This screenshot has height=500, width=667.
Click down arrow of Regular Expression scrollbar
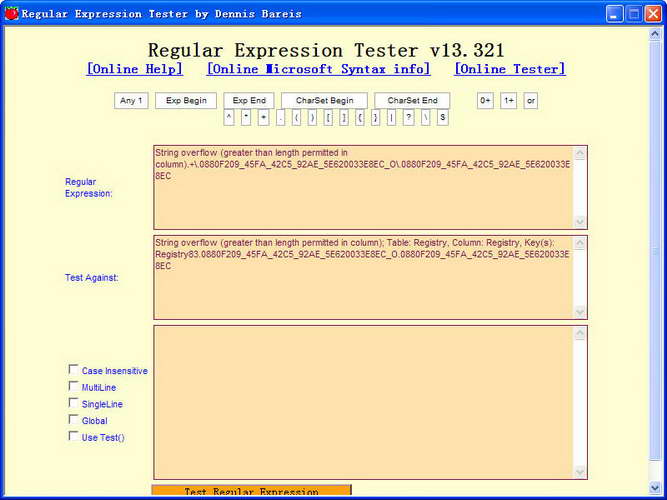[580, 221]
